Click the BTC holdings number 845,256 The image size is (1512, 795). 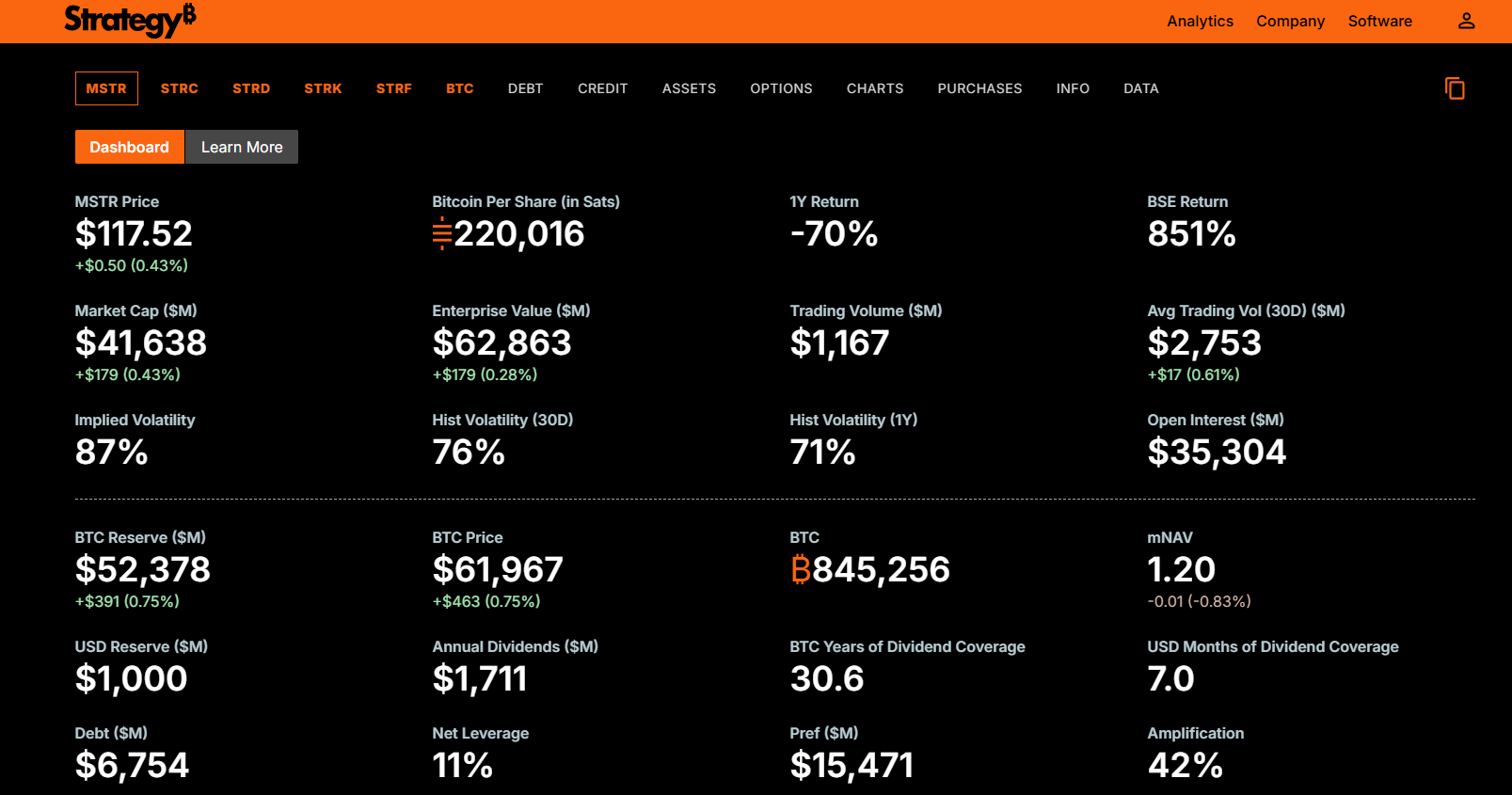click(881, 569)
